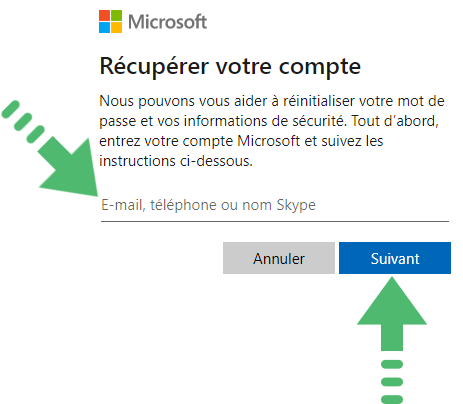Click the Microsoft four-square logo icon
The width and height of the screenshot is (463, 404).
tap(110, 21)
